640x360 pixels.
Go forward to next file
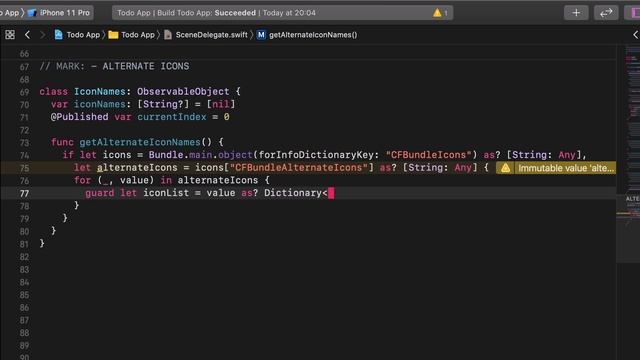coord(42,35)
